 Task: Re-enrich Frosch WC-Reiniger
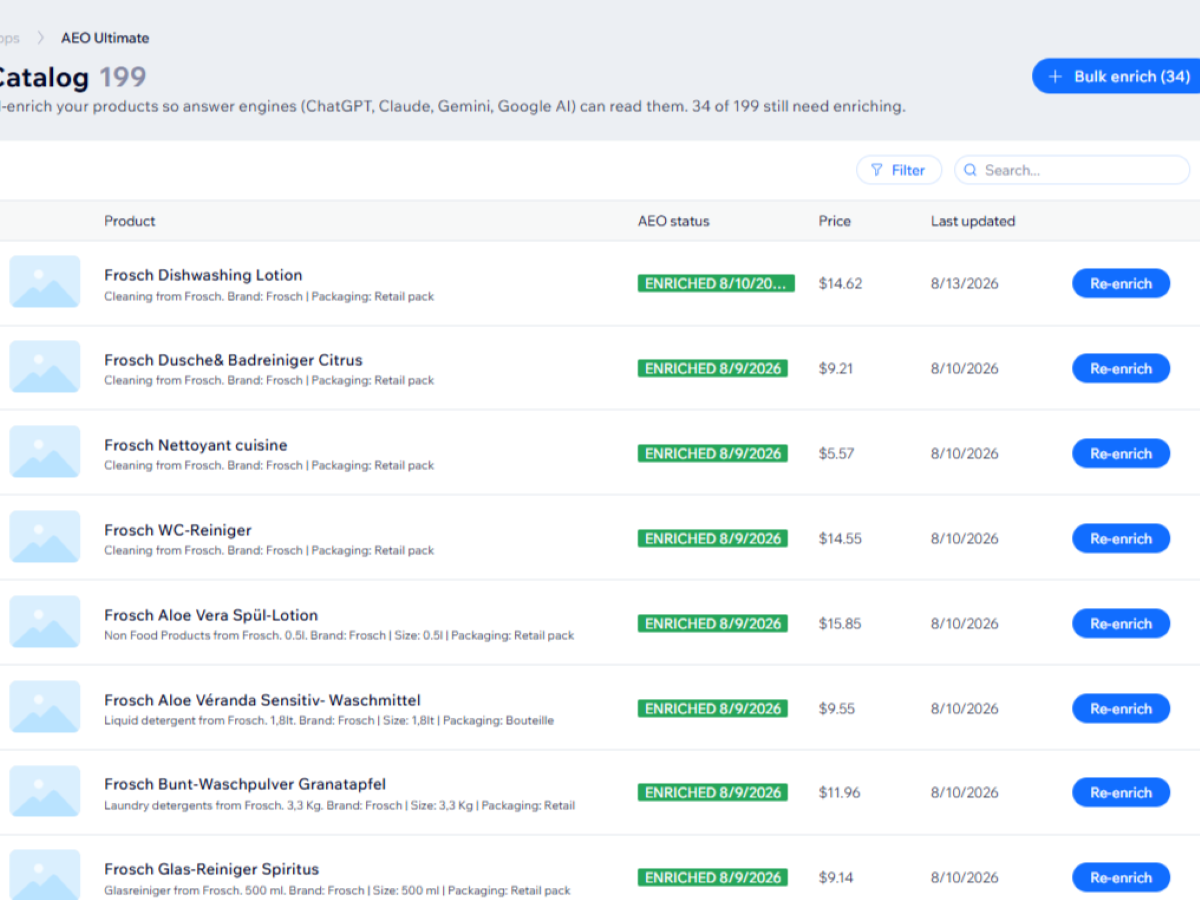[1121, 538]
